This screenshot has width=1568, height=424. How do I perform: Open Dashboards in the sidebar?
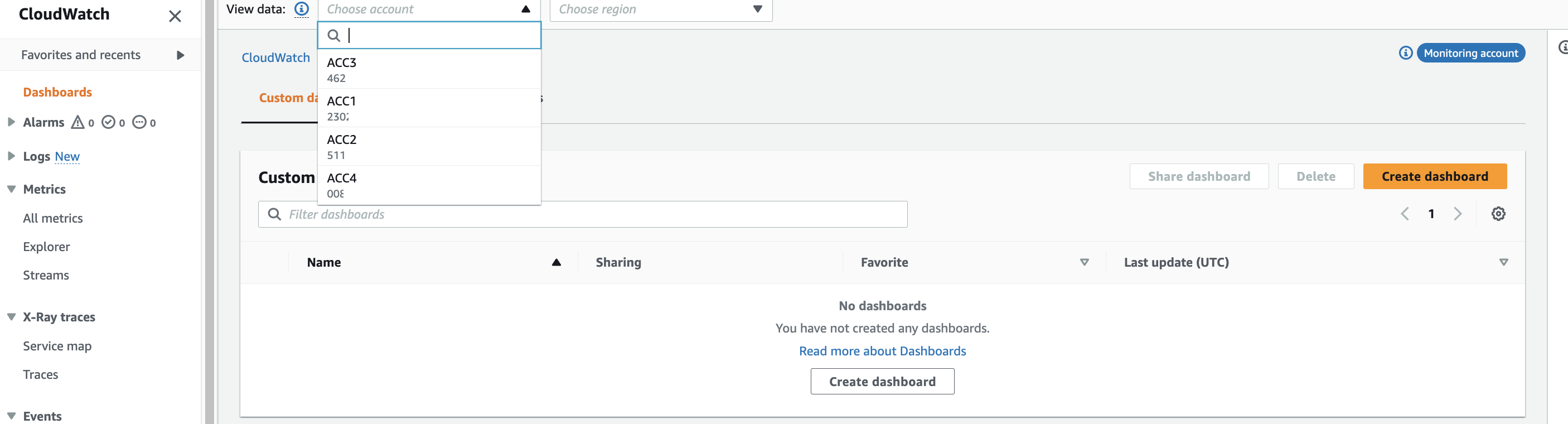click(57, 92)
